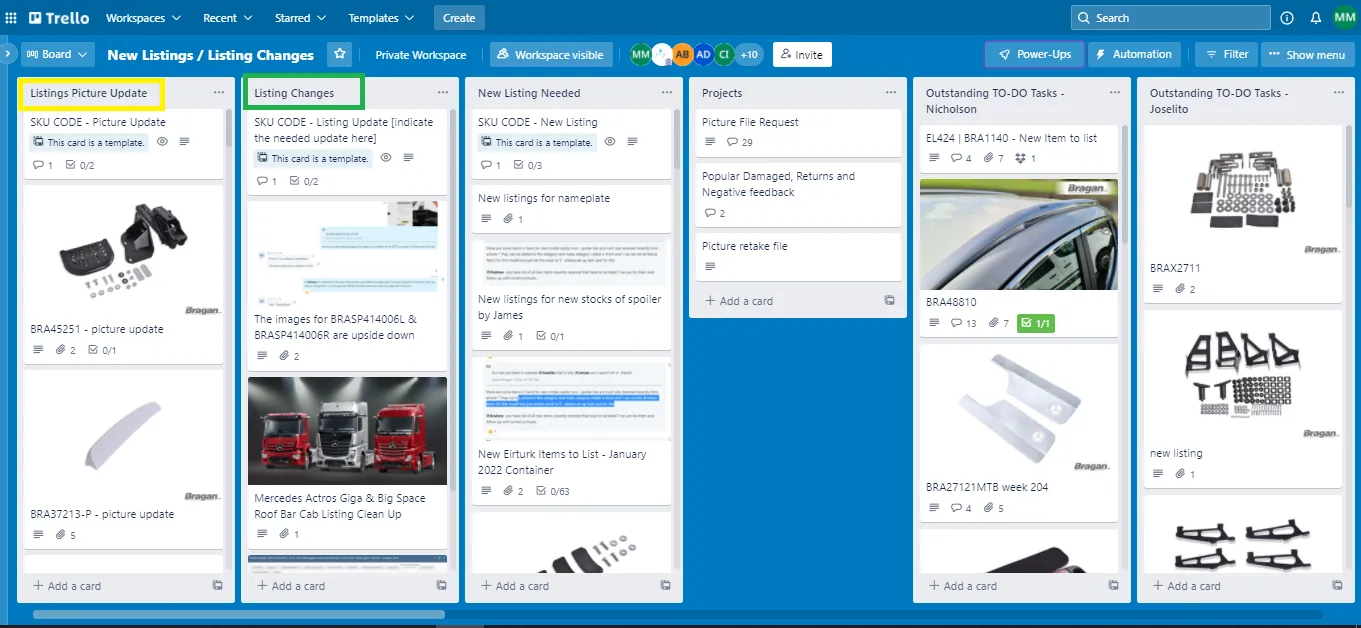Create from template icon in Listing Changes
Screen dimensions: 1361x628
coord(441,586)
